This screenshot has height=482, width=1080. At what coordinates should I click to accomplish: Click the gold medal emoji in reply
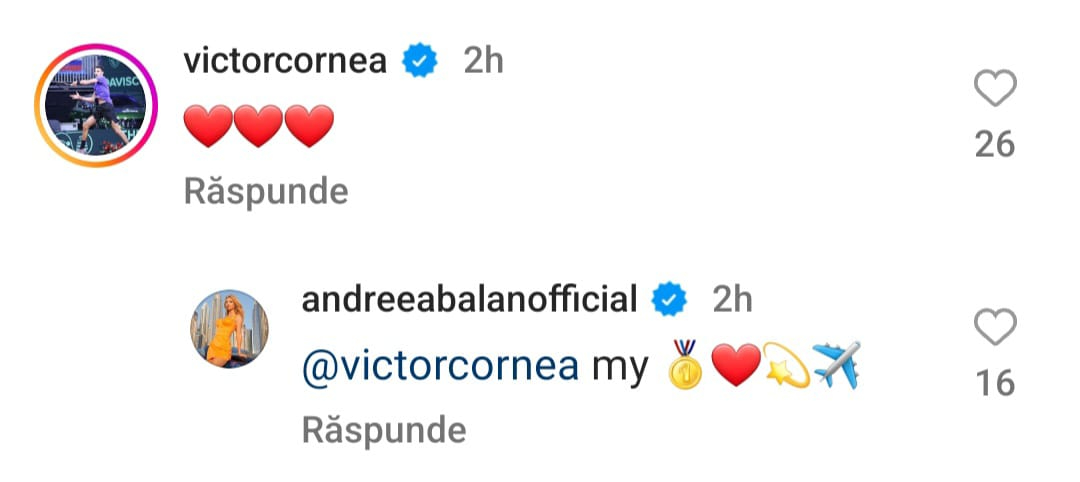tap(687, 366)
